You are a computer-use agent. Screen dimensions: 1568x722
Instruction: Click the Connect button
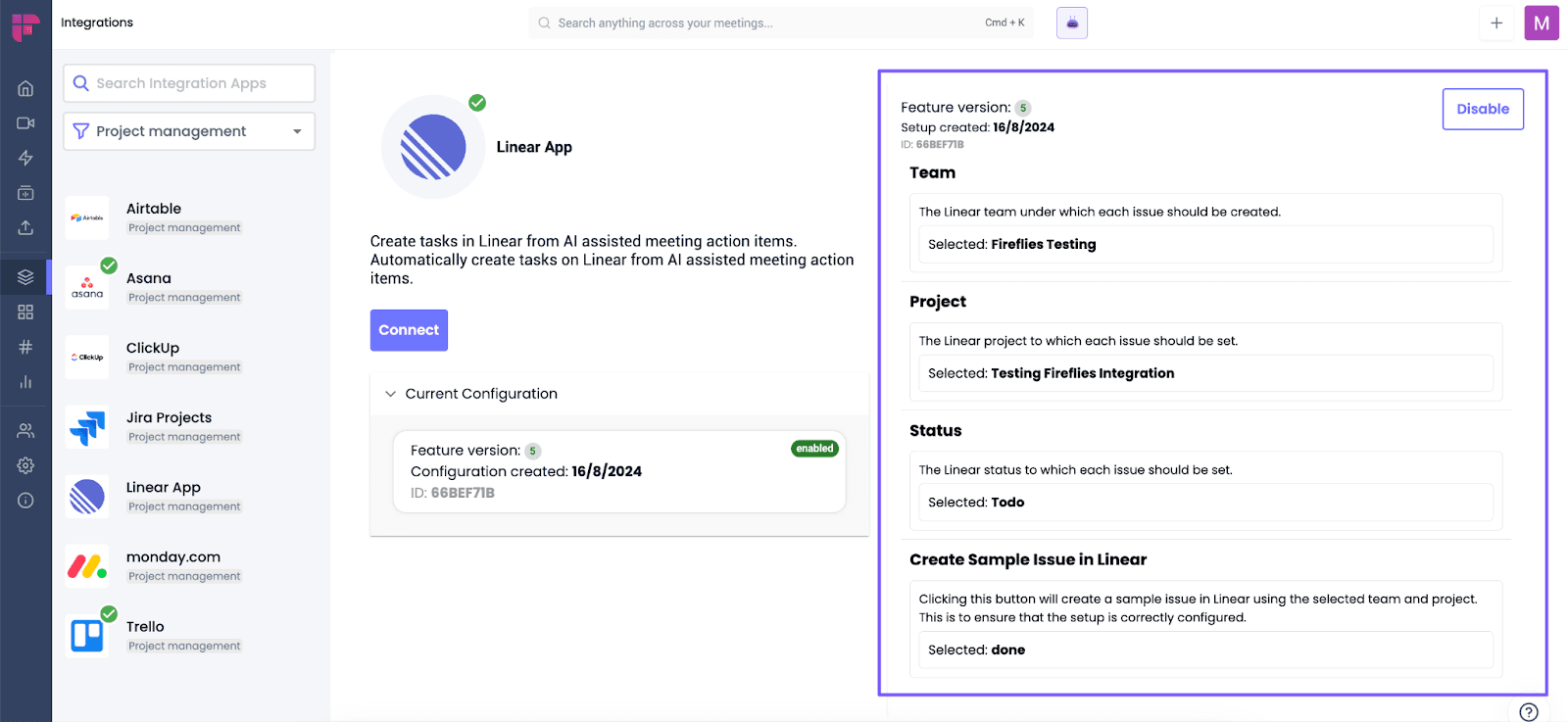click(409, 330)
